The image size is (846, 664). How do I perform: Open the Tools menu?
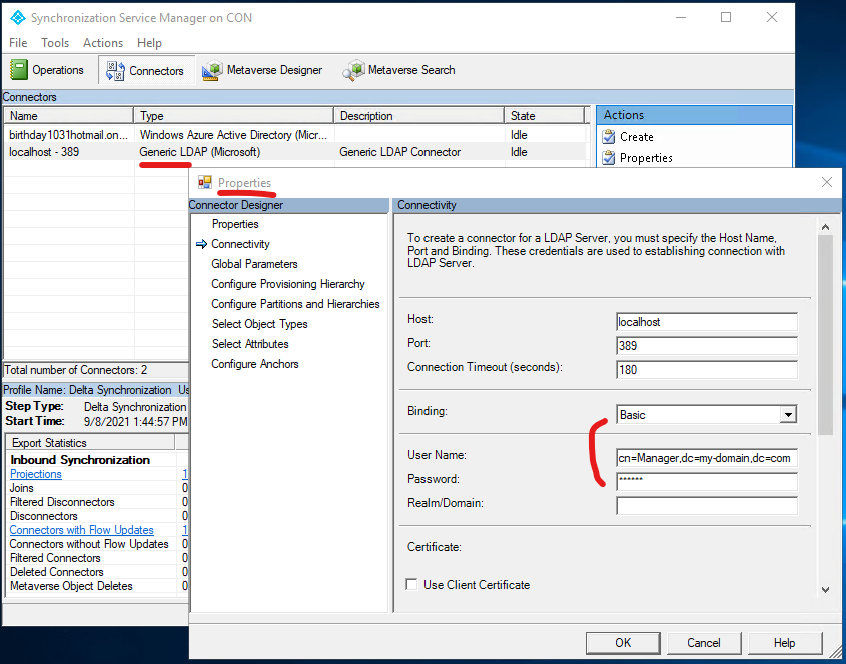[x=55, y=43]
